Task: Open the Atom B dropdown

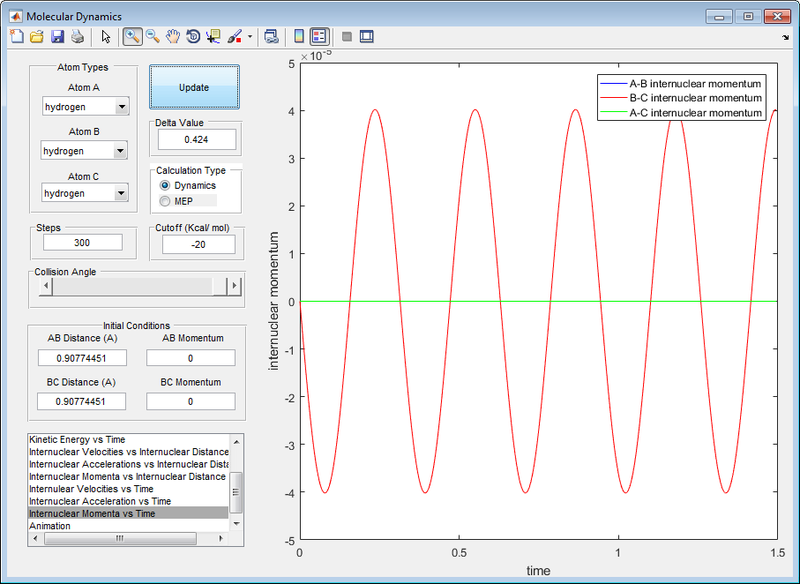Action: [x=85, y=151]
